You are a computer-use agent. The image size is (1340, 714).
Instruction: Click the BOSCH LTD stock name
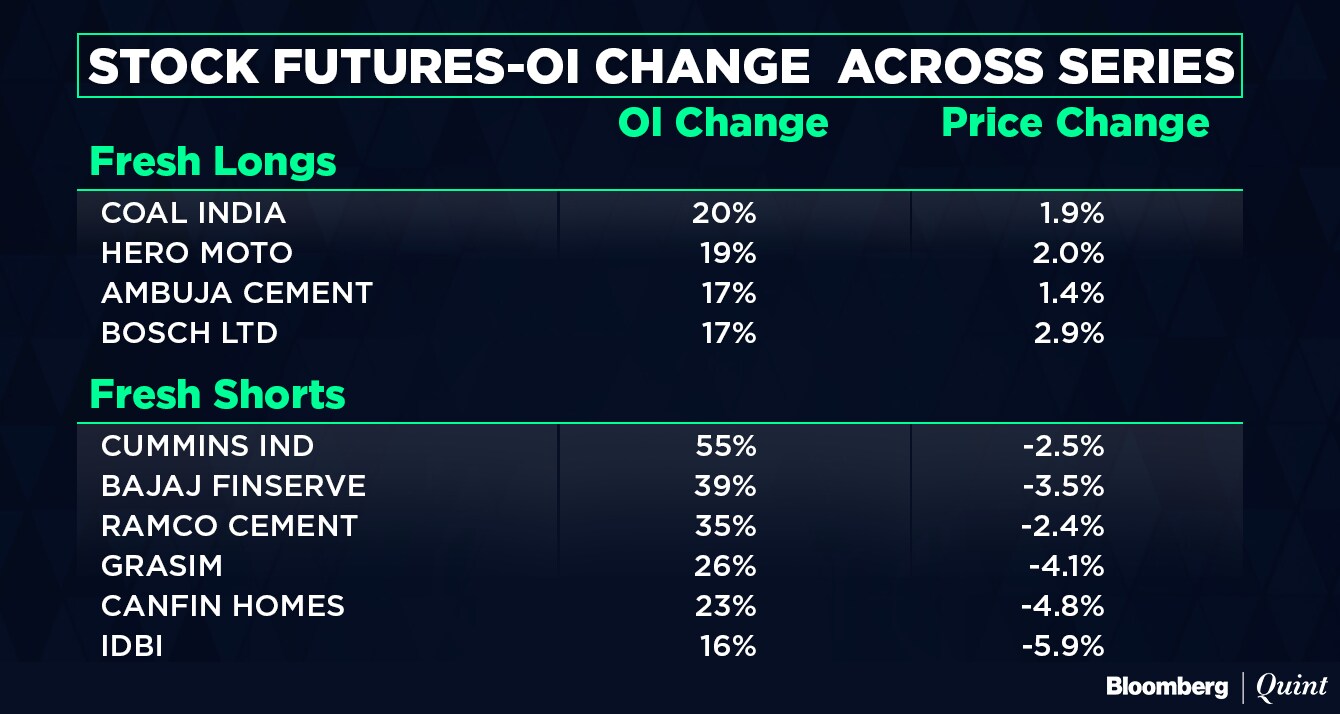[x=189, y=333]
